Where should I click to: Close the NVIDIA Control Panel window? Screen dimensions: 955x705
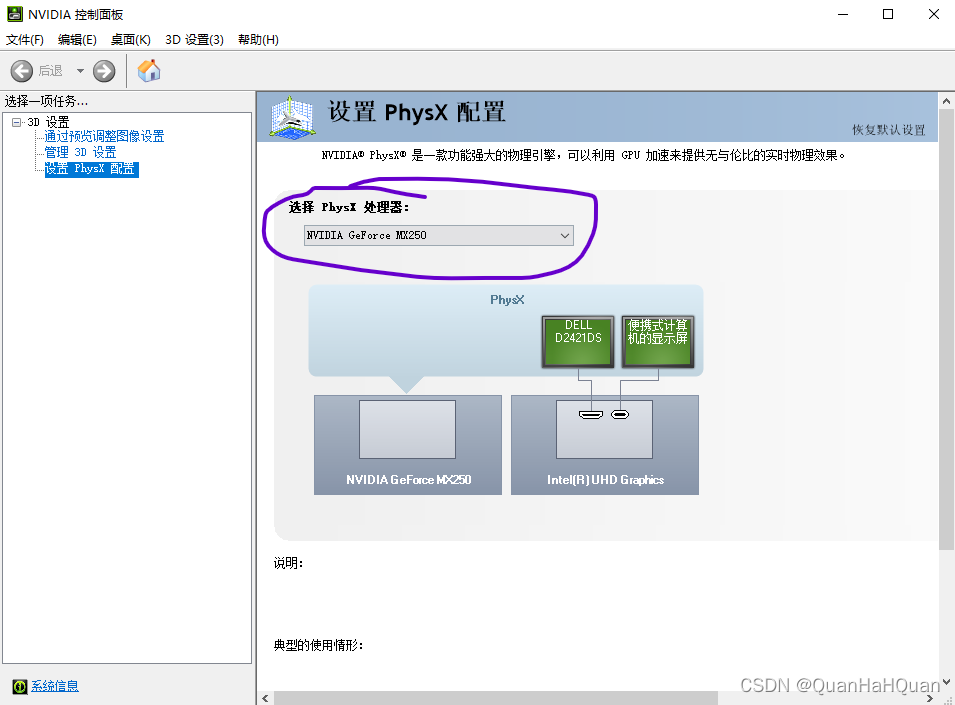click(934, 14)
